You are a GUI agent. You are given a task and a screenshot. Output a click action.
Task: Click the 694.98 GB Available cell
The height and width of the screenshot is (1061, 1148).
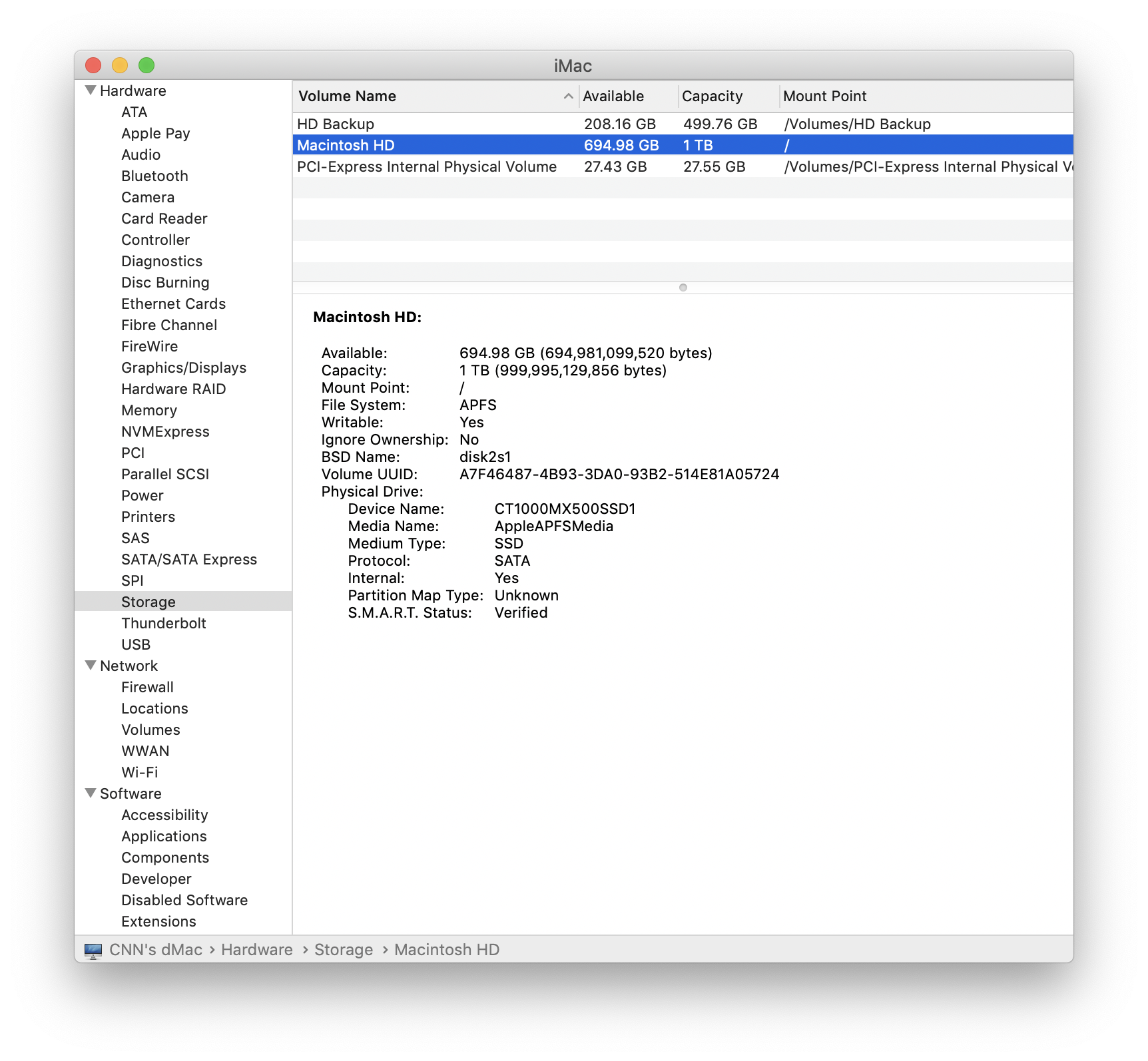[x=621, y=145]
